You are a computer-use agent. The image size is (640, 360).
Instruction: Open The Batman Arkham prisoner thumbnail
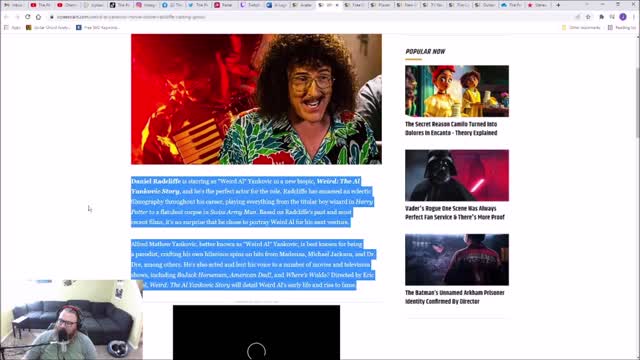[x=457, y=259]
